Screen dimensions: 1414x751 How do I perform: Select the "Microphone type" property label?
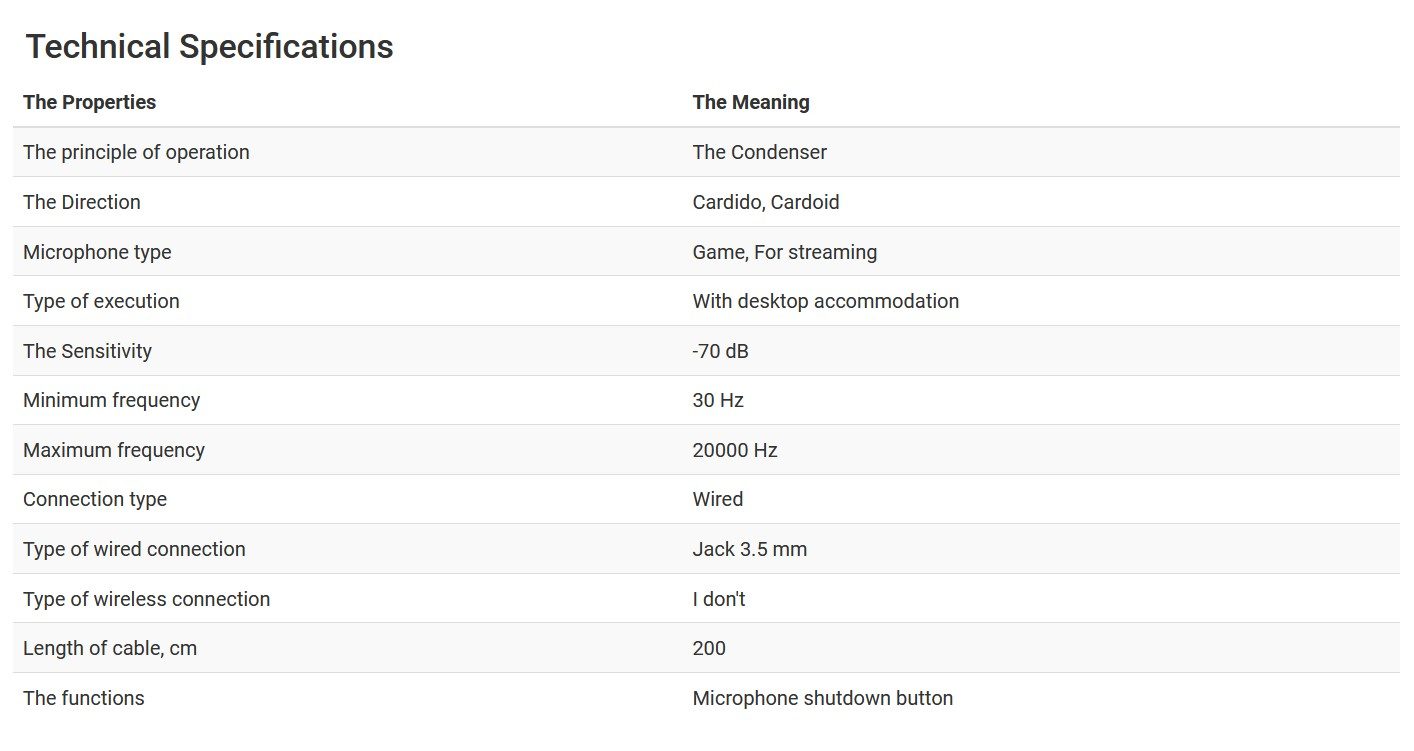point(97,252)
